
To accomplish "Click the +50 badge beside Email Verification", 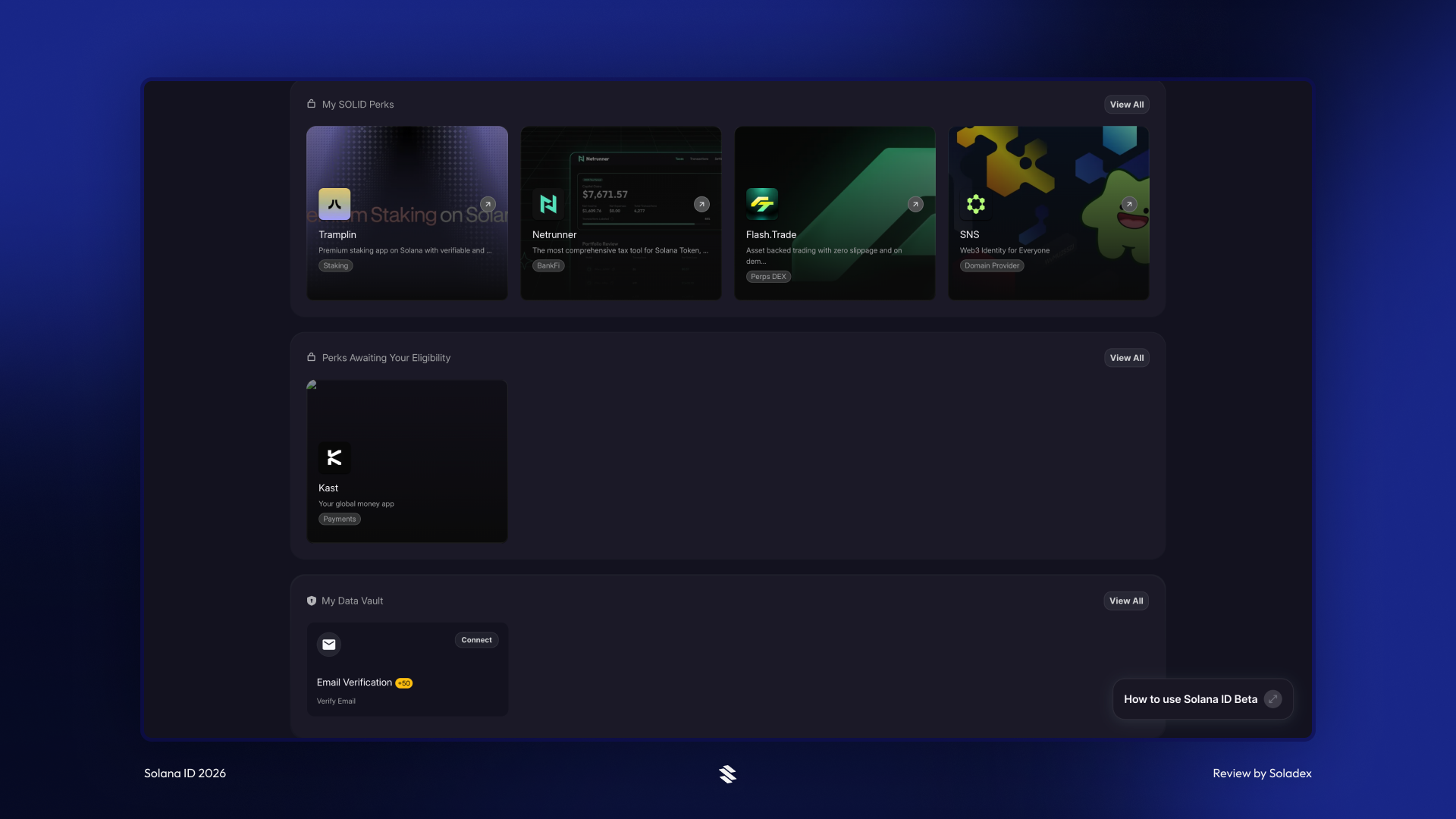I will pyautogui.click(x=403, y=682).
